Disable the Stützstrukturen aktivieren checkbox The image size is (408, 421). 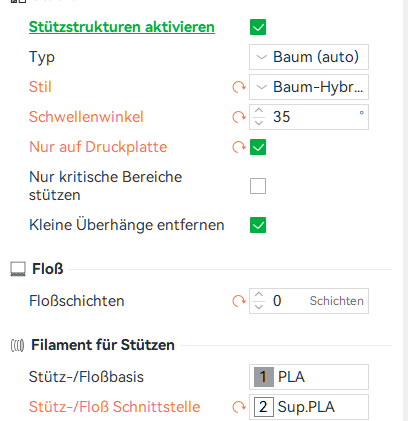(258, 27)
